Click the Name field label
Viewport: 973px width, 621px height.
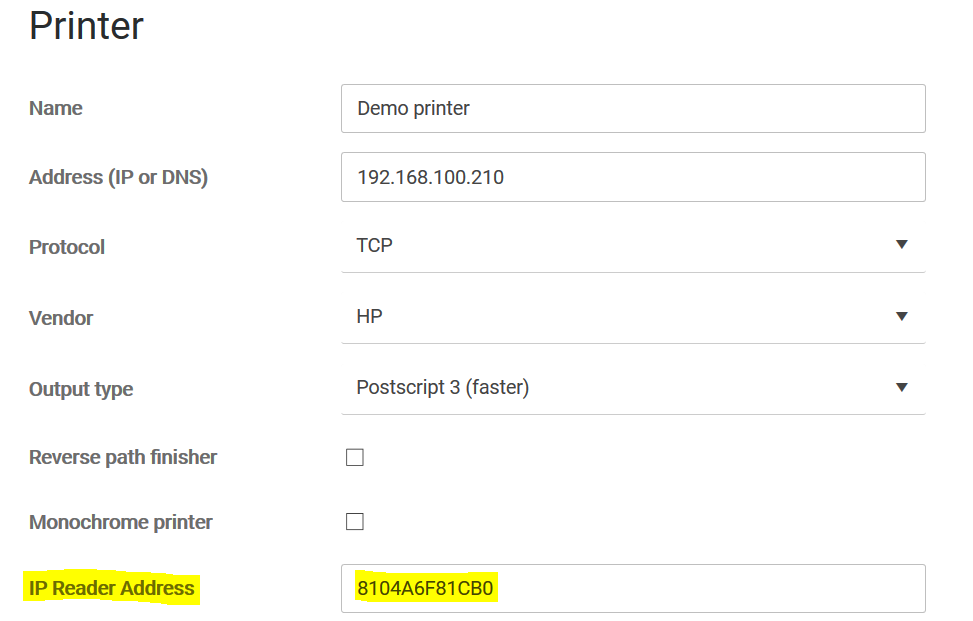[55, 108]
